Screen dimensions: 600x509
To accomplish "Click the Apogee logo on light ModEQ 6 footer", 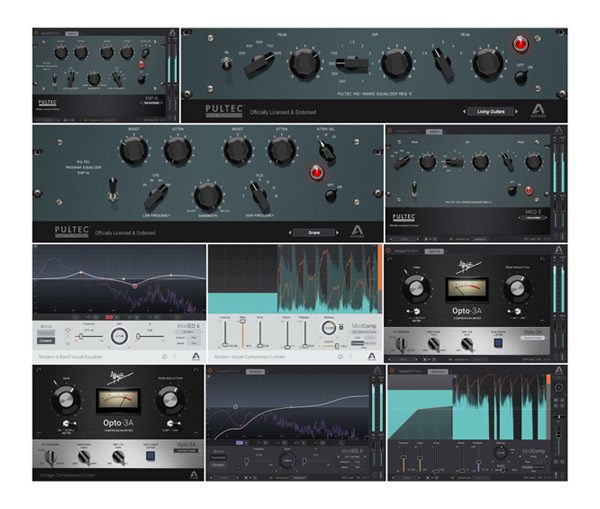I will coord(196,357).
